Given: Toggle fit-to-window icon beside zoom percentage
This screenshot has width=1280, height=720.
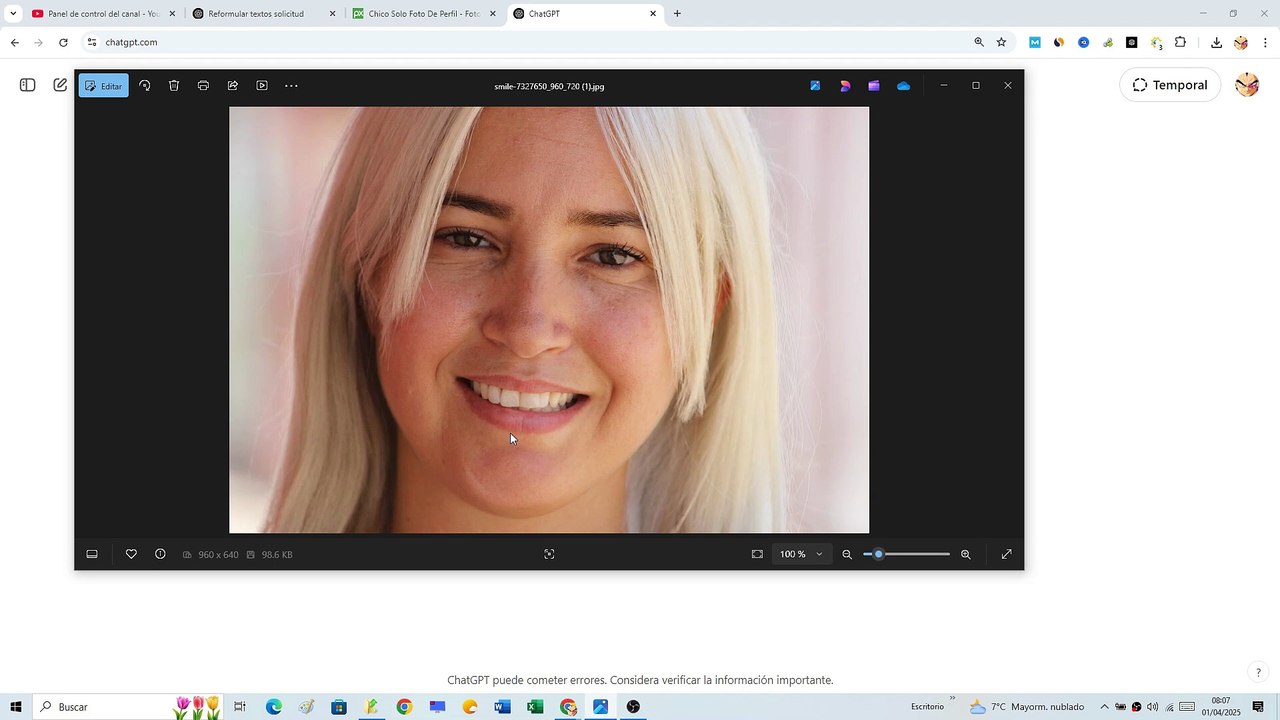Looking at the screenshot, I should click(757, 554).
